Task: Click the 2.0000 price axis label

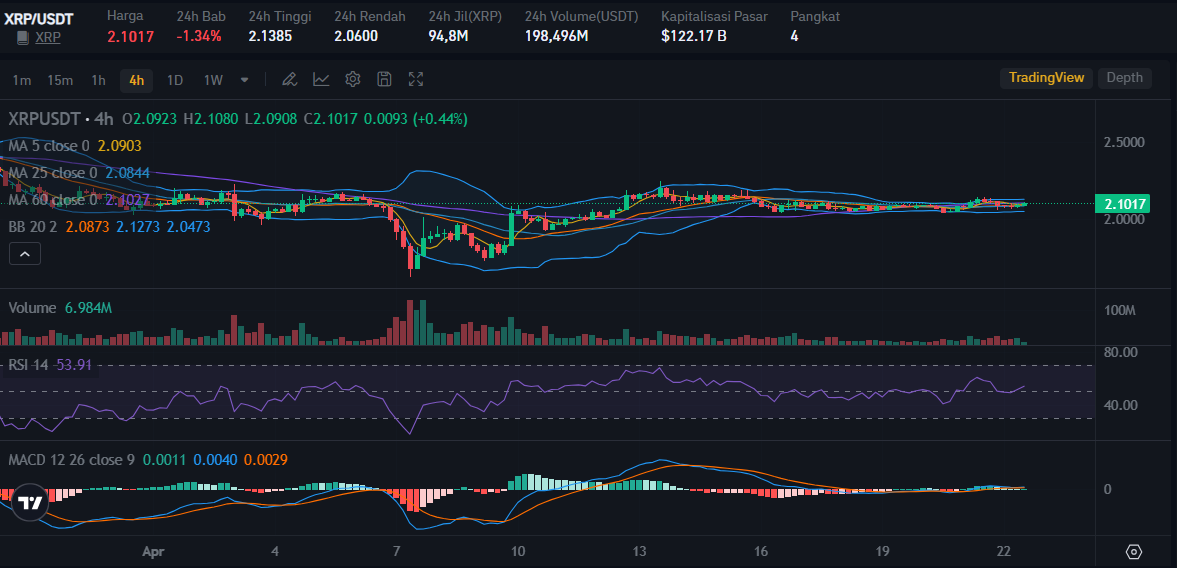Action: [1124, 219]
